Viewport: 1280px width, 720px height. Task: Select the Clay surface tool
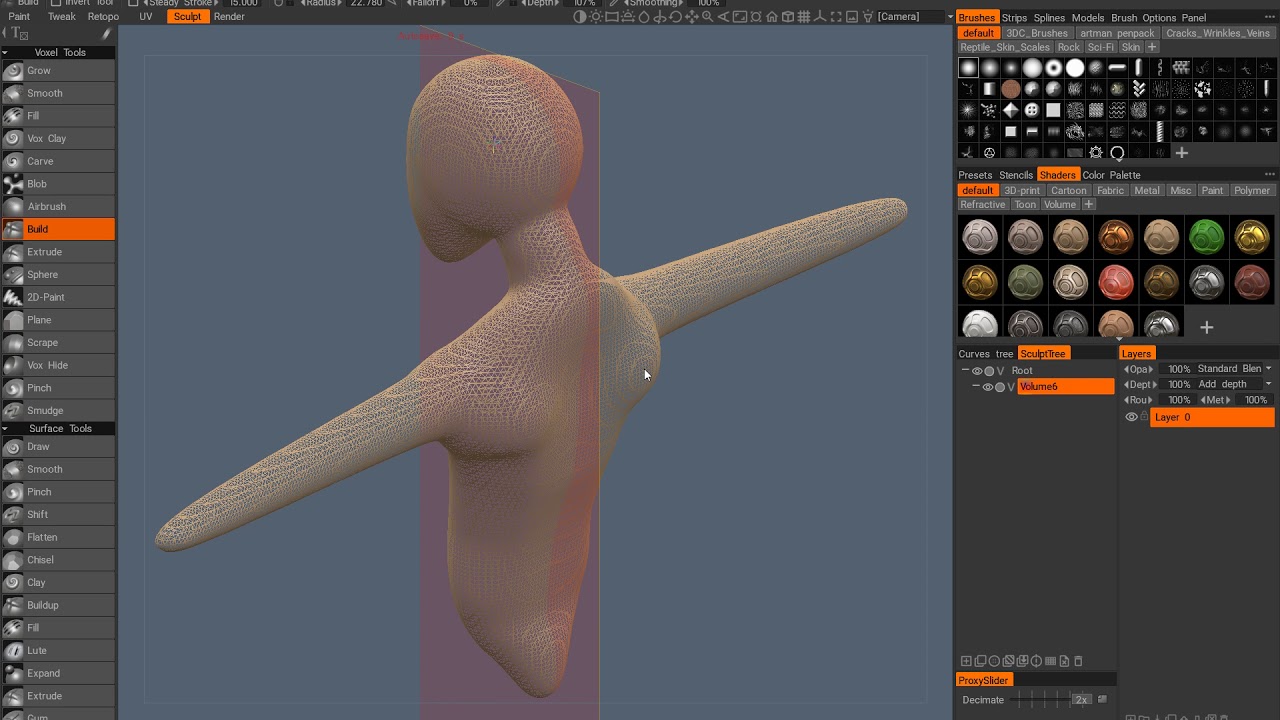(58, 582)
